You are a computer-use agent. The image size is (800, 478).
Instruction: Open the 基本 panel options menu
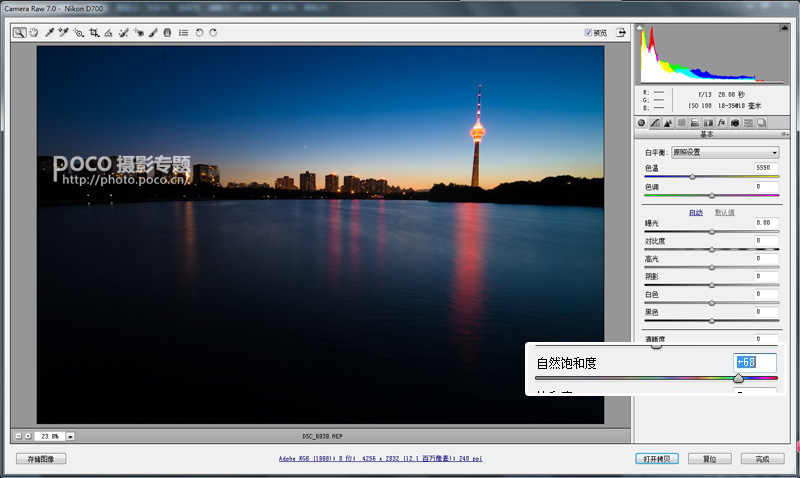click(x=784, y=134)
